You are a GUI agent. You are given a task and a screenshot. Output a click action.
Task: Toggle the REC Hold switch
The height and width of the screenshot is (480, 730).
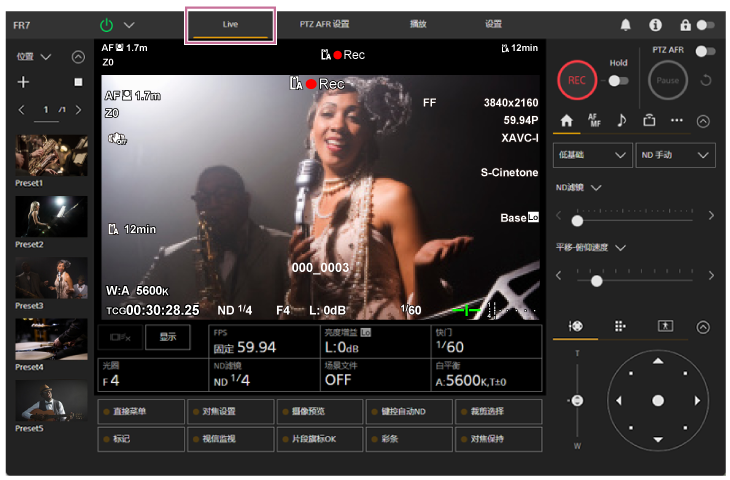point(619,80)
